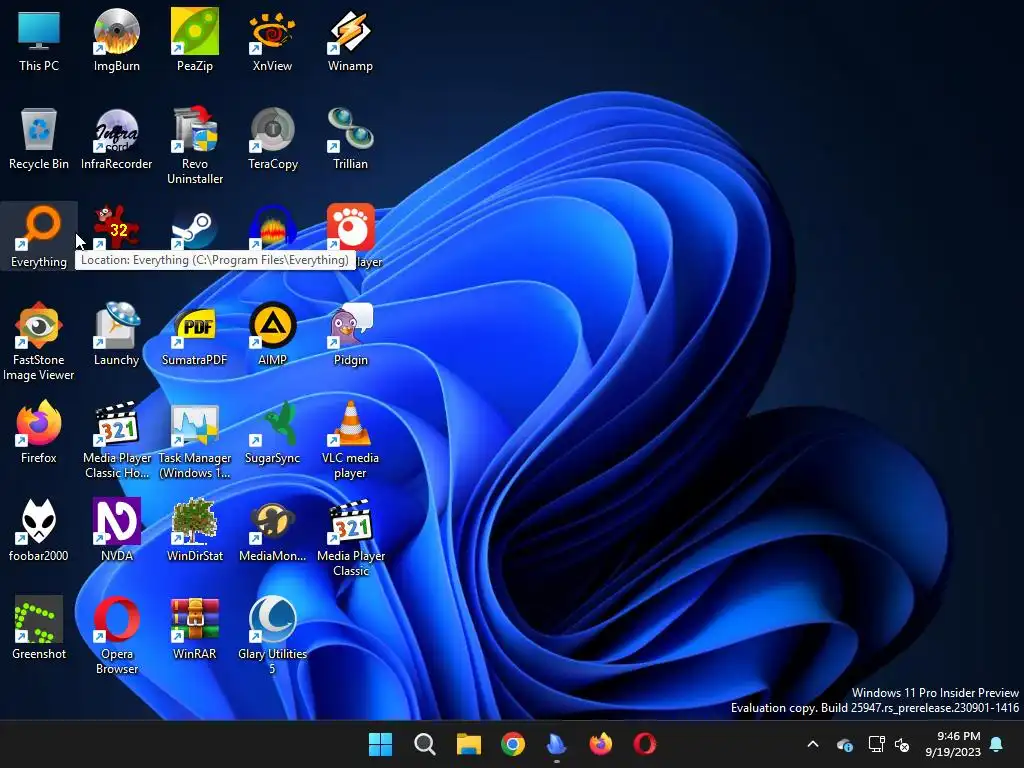The height and width of the screenshot is (768, 1024).
Task: Launch Firefox from the taskbar
Action: tap(600, 744)
